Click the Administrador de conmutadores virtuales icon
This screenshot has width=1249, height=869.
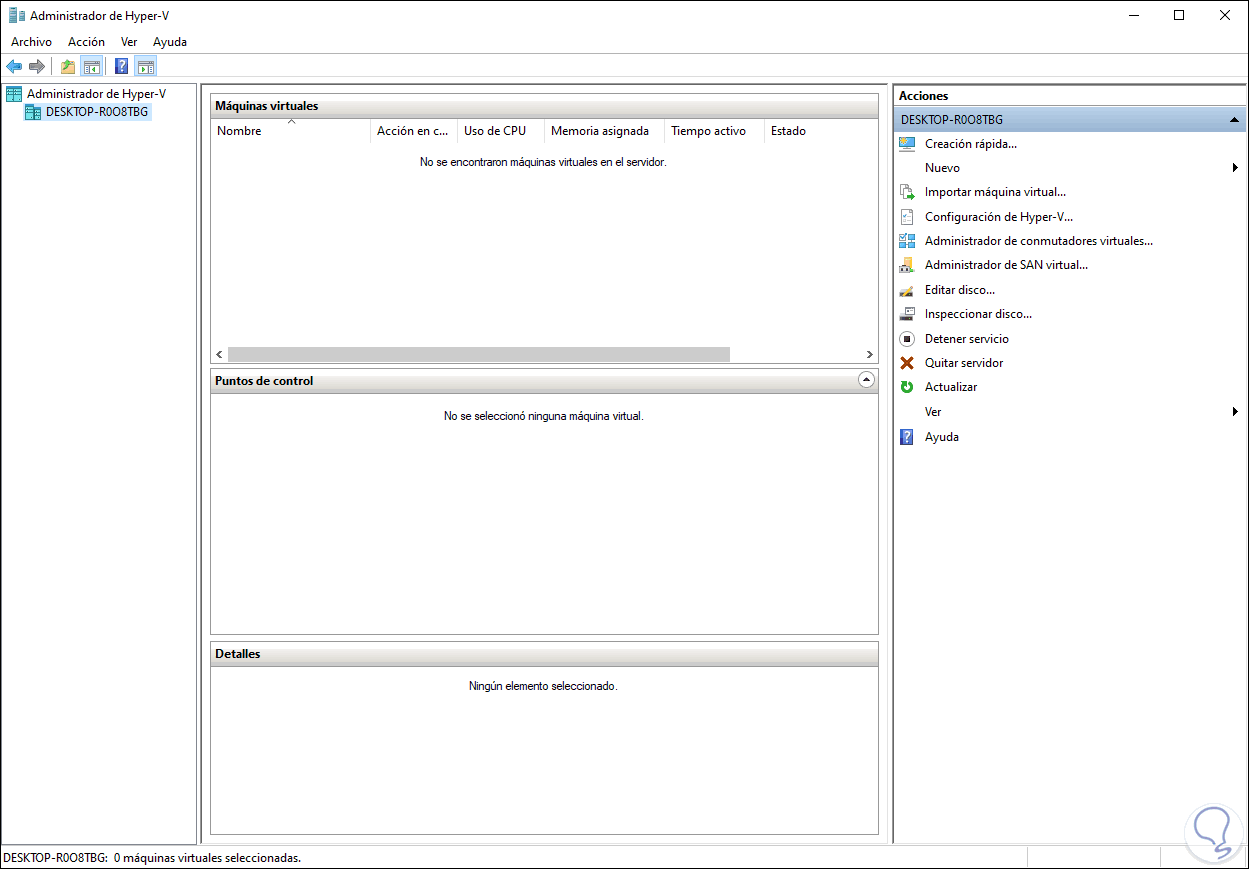(x=907, y=241)
